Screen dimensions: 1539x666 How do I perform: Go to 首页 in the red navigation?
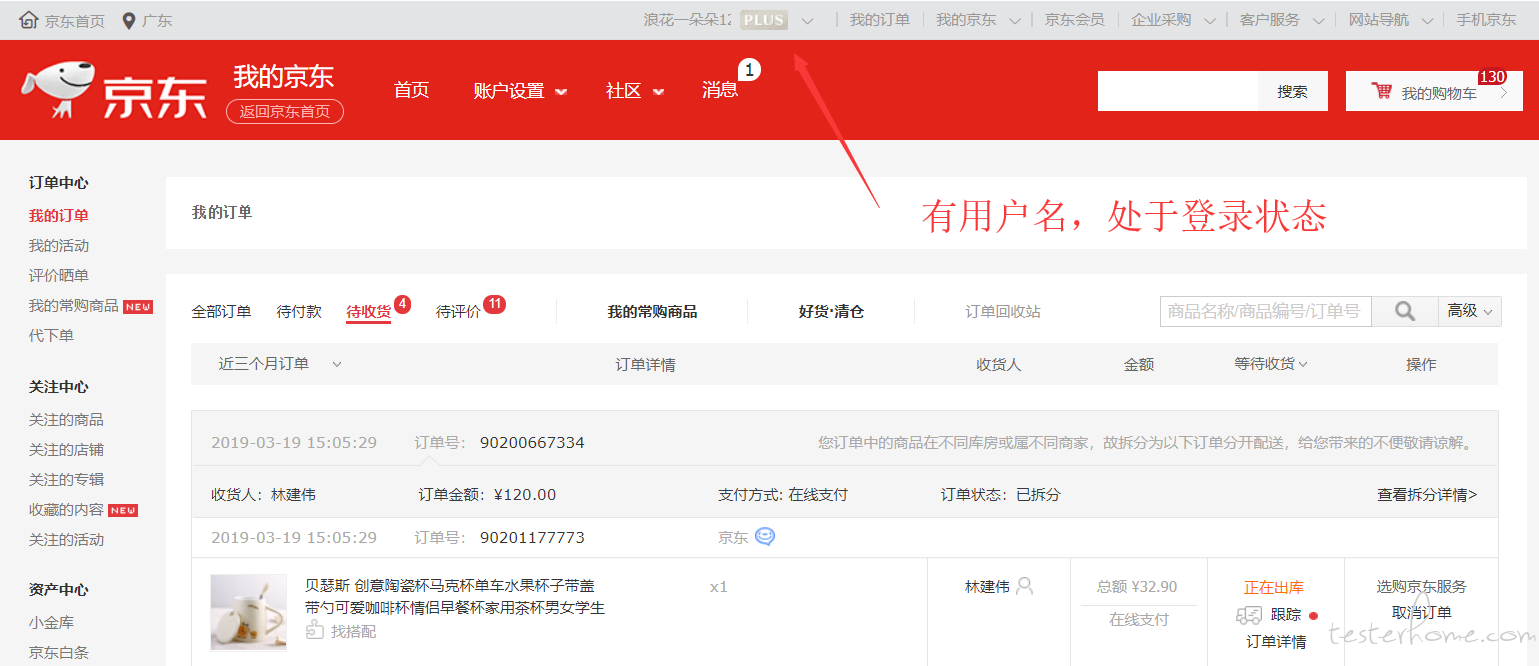click(411, 90)
